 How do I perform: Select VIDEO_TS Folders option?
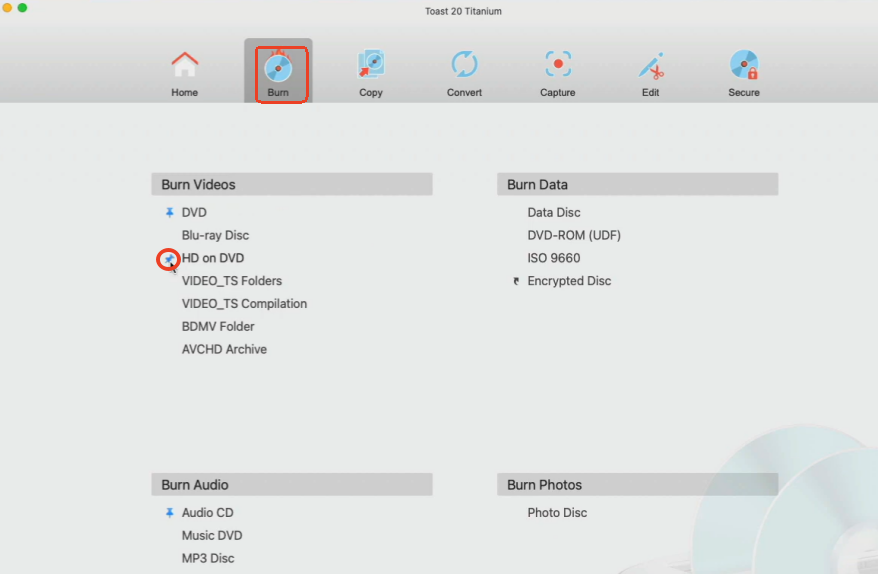(231, 282)
